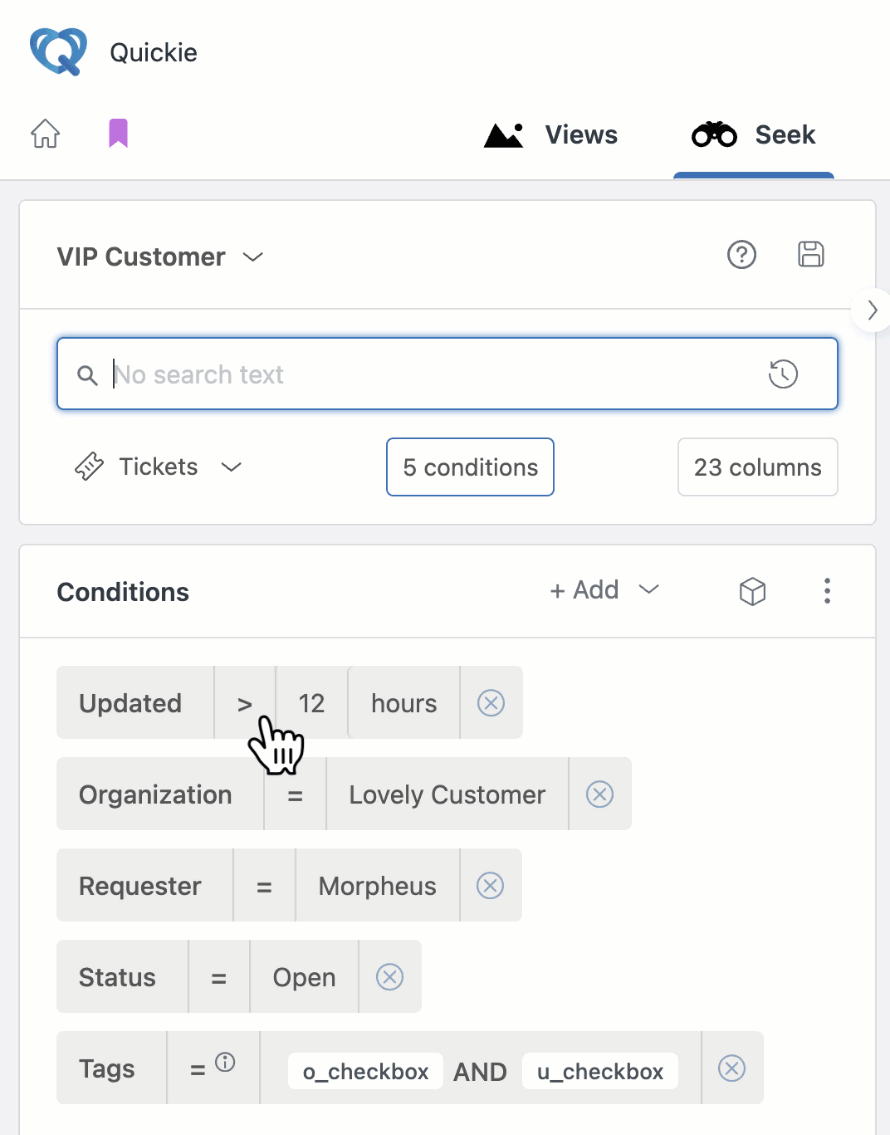
Task: Focus the search text field
Action: [x=447, y=374]
